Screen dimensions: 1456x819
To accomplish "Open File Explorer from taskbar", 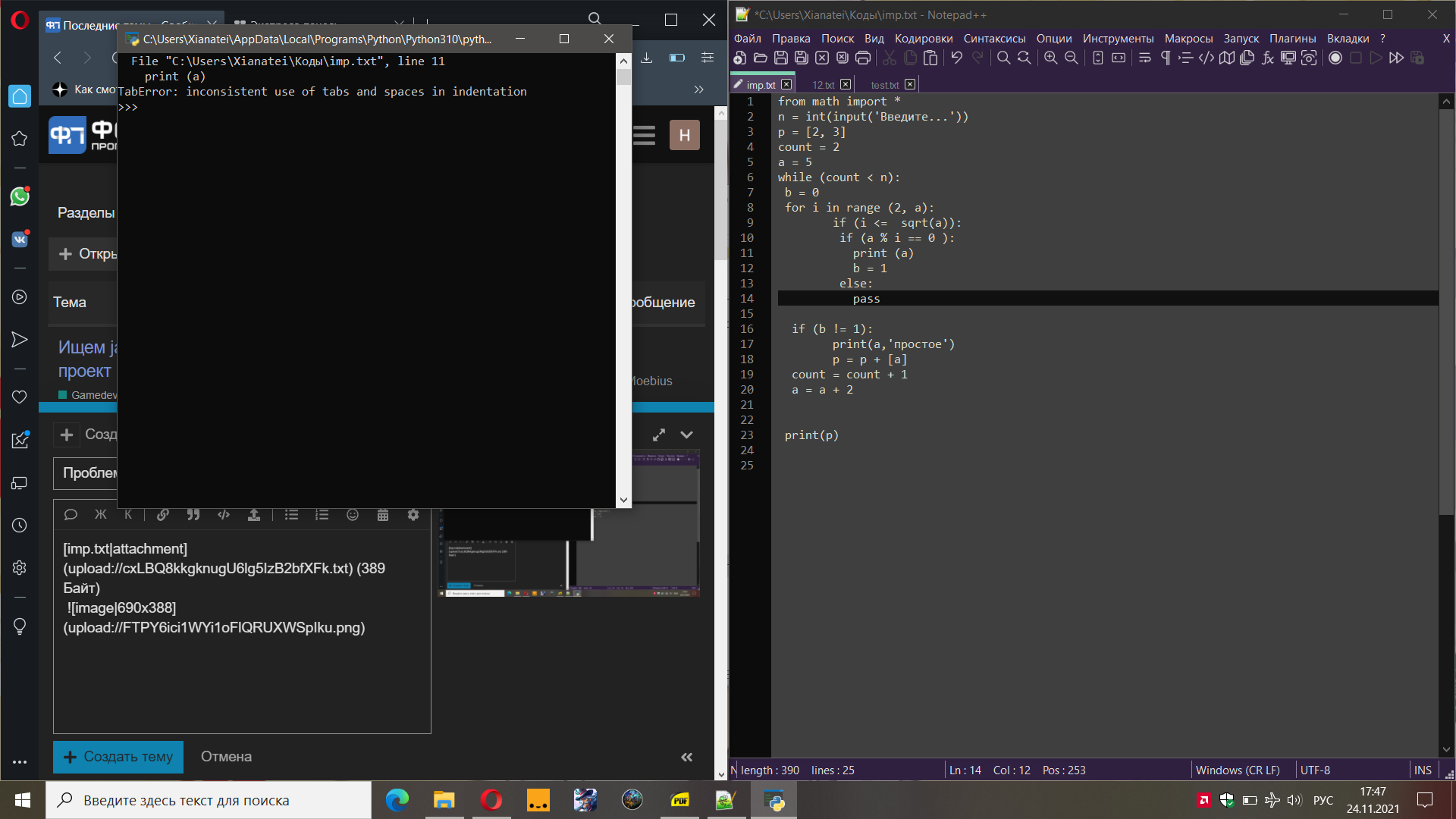I will [444, 800].
